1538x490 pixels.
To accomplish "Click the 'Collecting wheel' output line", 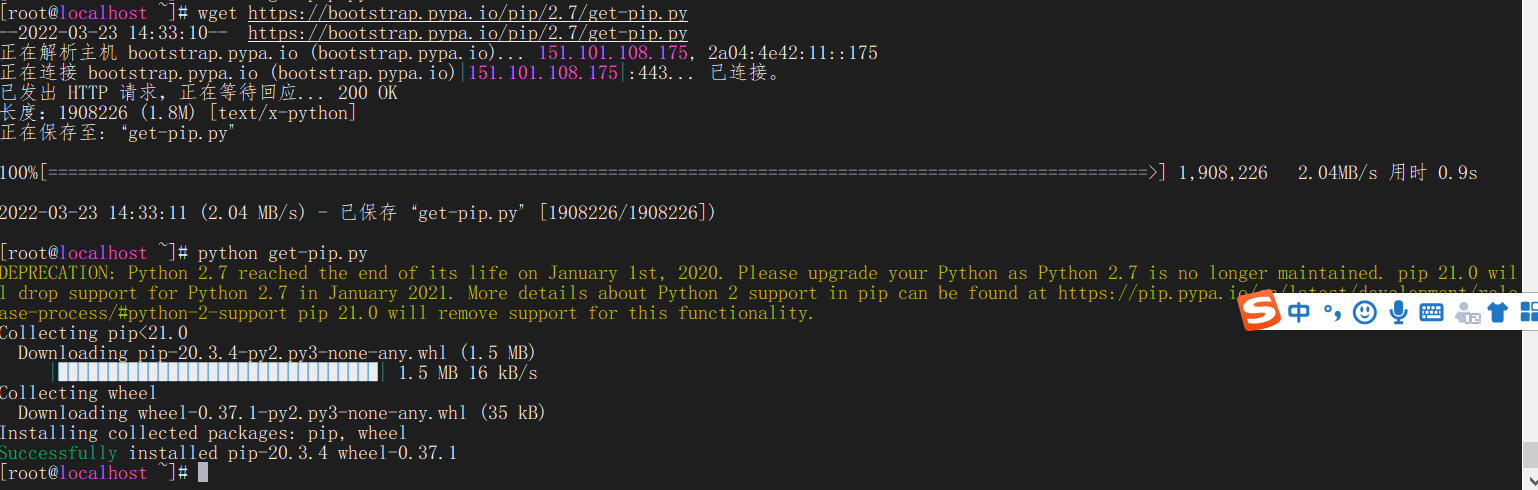I will click(x=78, y=393).
